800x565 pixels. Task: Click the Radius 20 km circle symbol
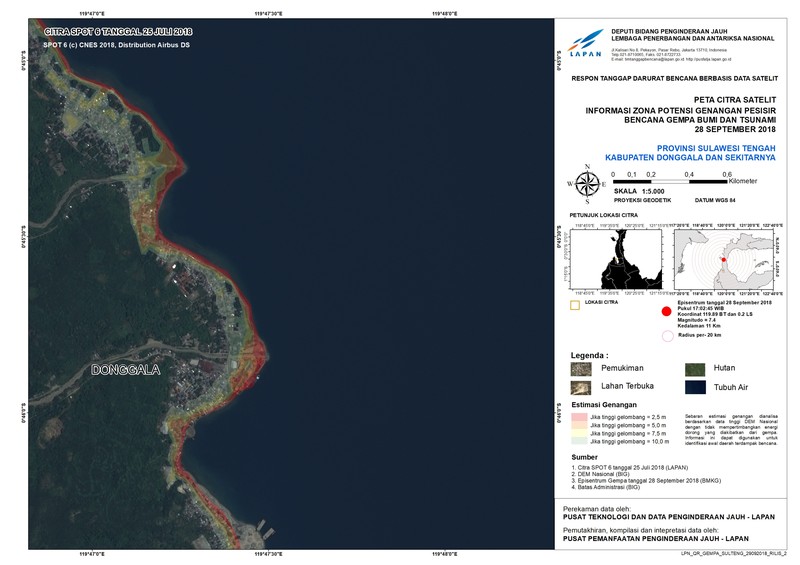click(667, 336)
